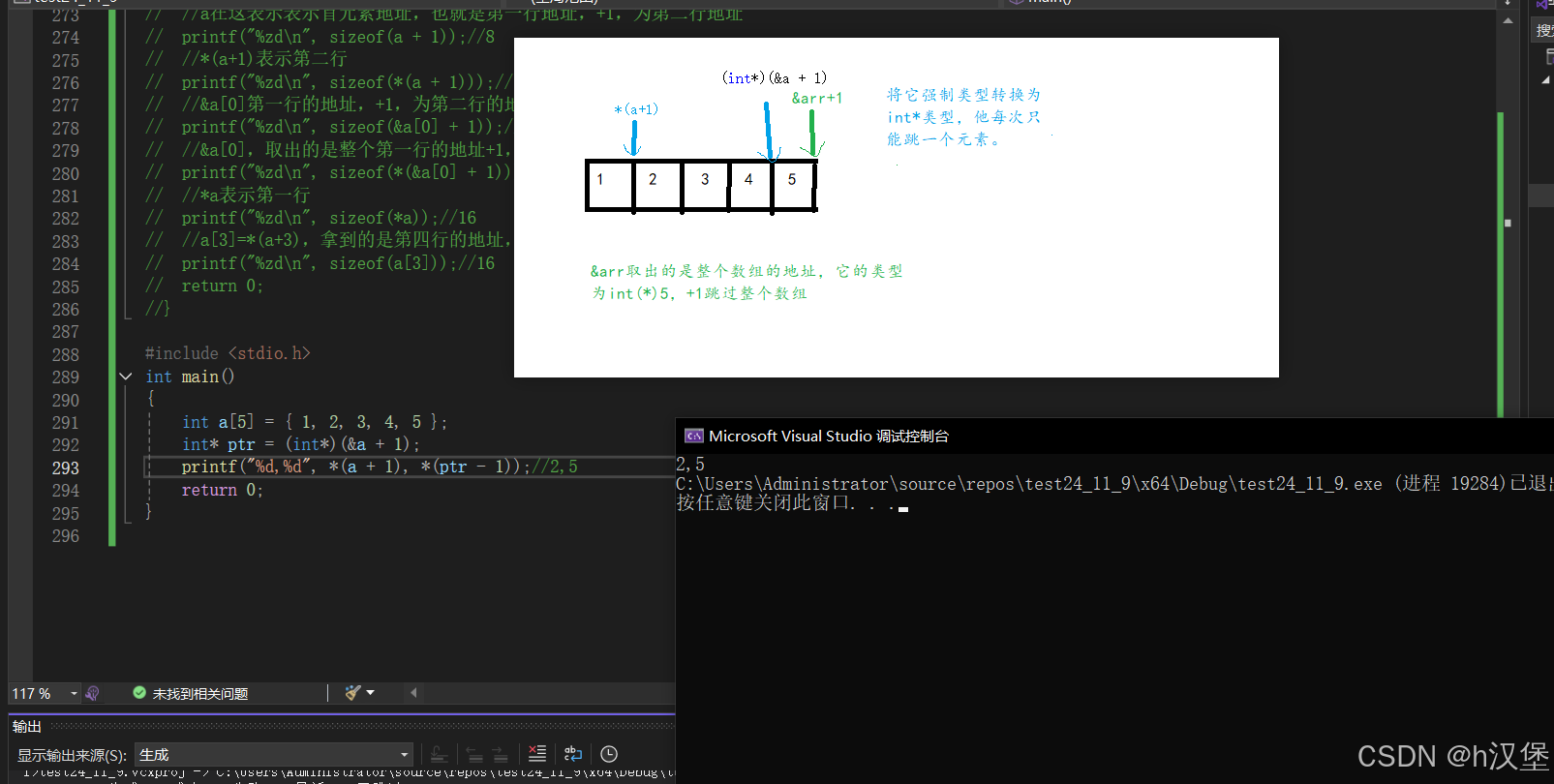Go to next message in Output toolbar
This screenshot has height=784, width=1554.
[x=500, y=755]
